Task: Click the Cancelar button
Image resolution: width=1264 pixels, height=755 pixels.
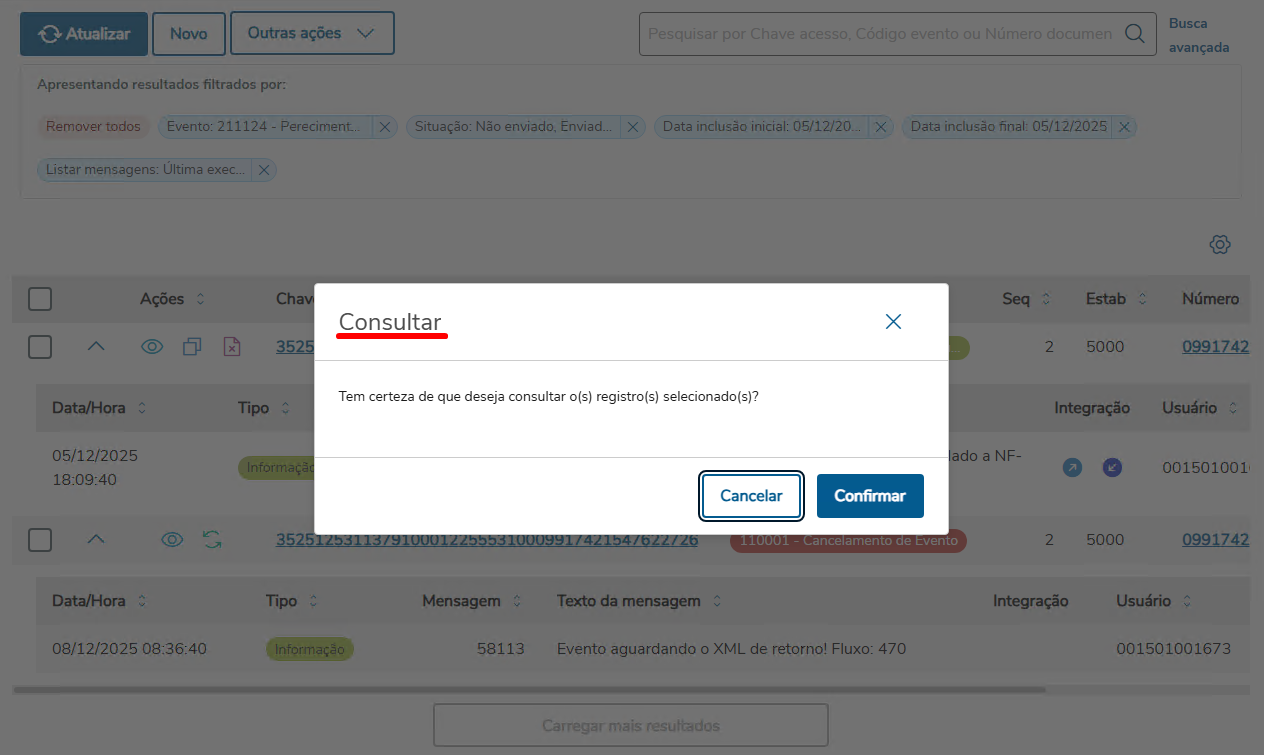Action: 751,496
